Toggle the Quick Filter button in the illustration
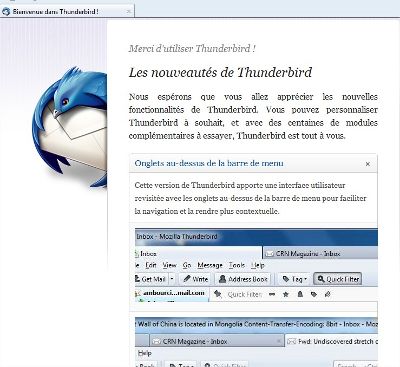 click(338, 279)
